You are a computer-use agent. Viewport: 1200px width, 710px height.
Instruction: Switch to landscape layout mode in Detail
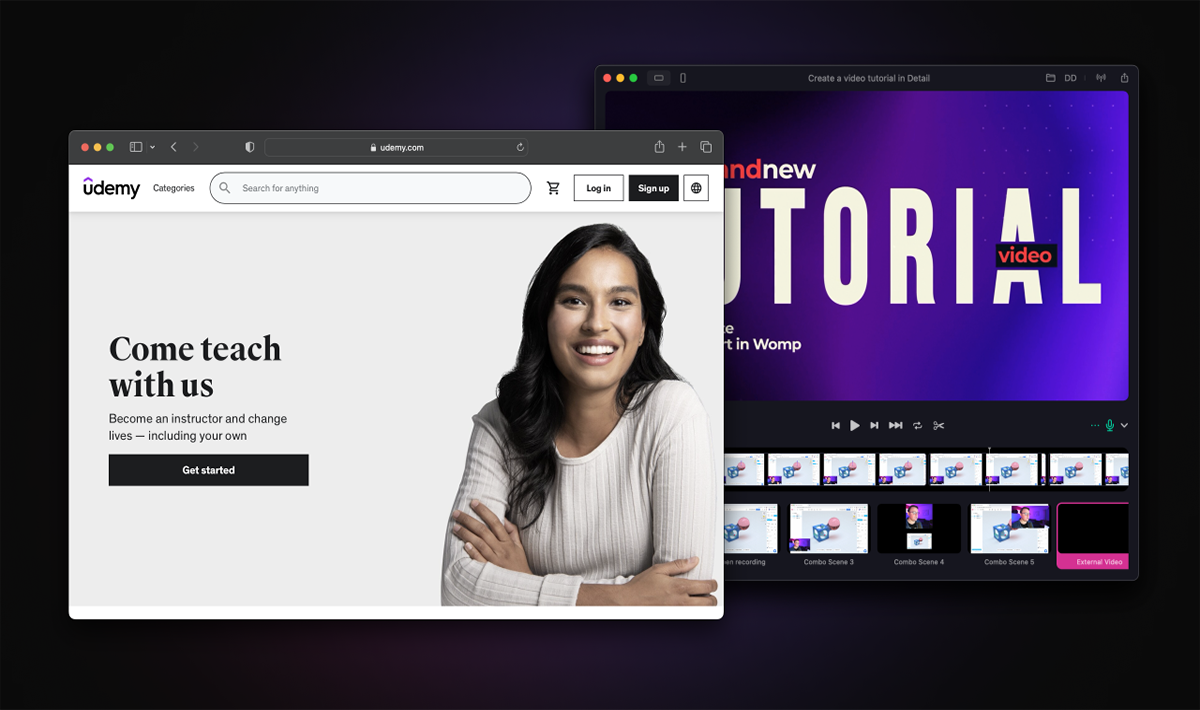(x=658, y=78)
